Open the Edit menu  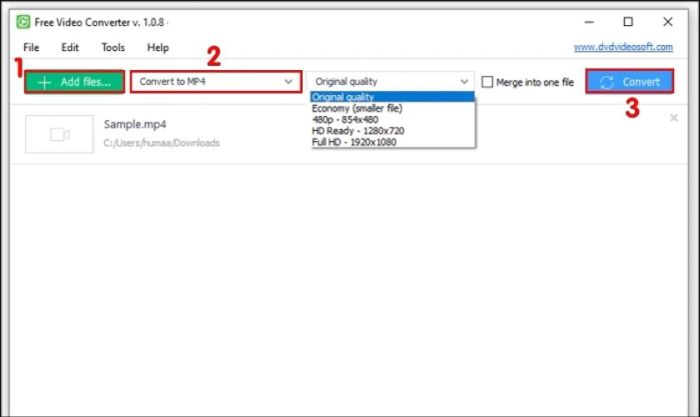coord(70,47)
